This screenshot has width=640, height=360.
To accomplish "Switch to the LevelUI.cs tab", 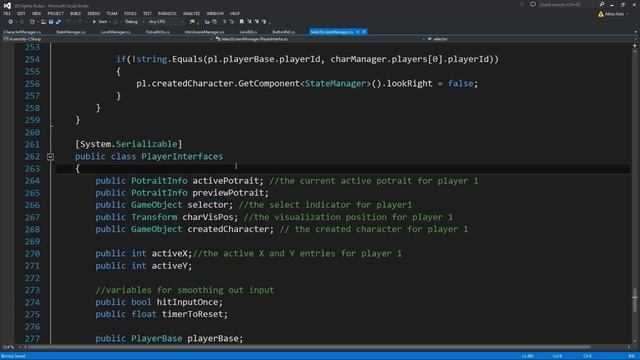I will pyautogui.click(x=248, y=32).
